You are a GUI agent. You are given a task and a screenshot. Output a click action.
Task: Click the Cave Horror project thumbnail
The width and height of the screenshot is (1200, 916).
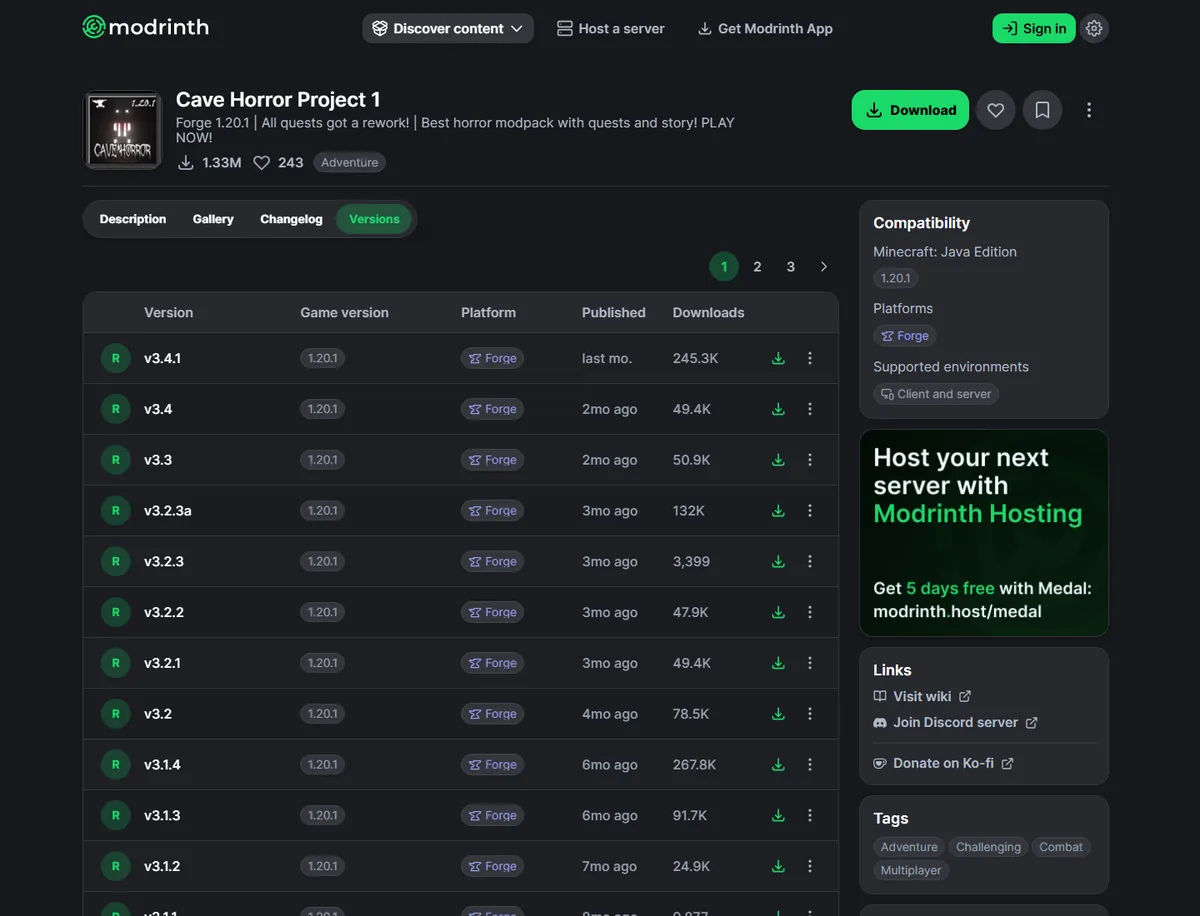click(122, 130)
